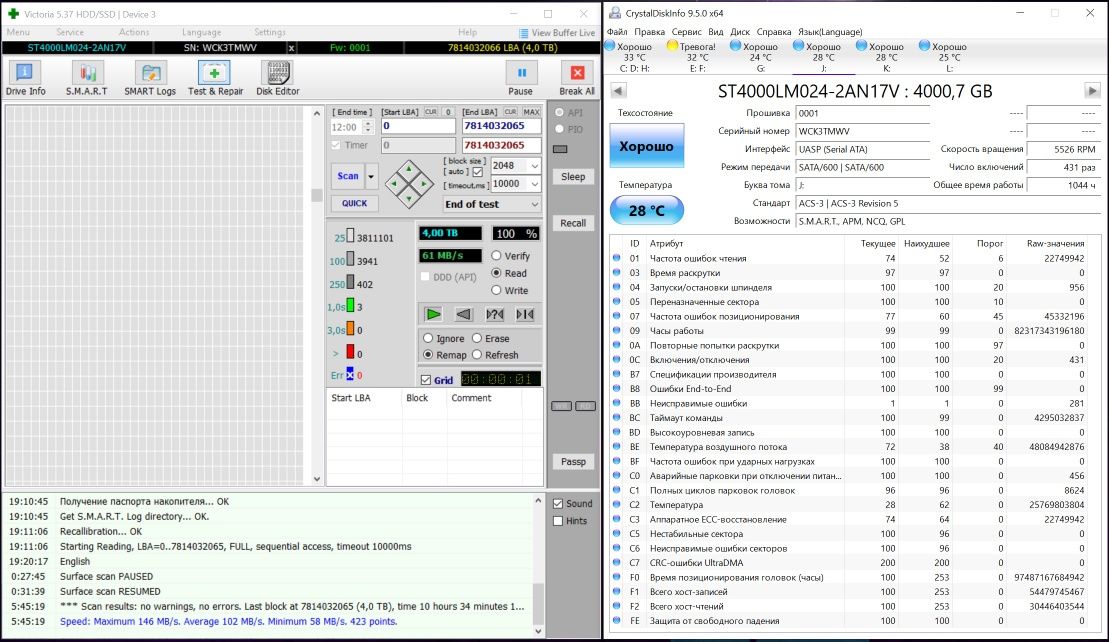Select the Write radio button
This screenshot has height=642, width=1109.
click(x=497, y=291)
